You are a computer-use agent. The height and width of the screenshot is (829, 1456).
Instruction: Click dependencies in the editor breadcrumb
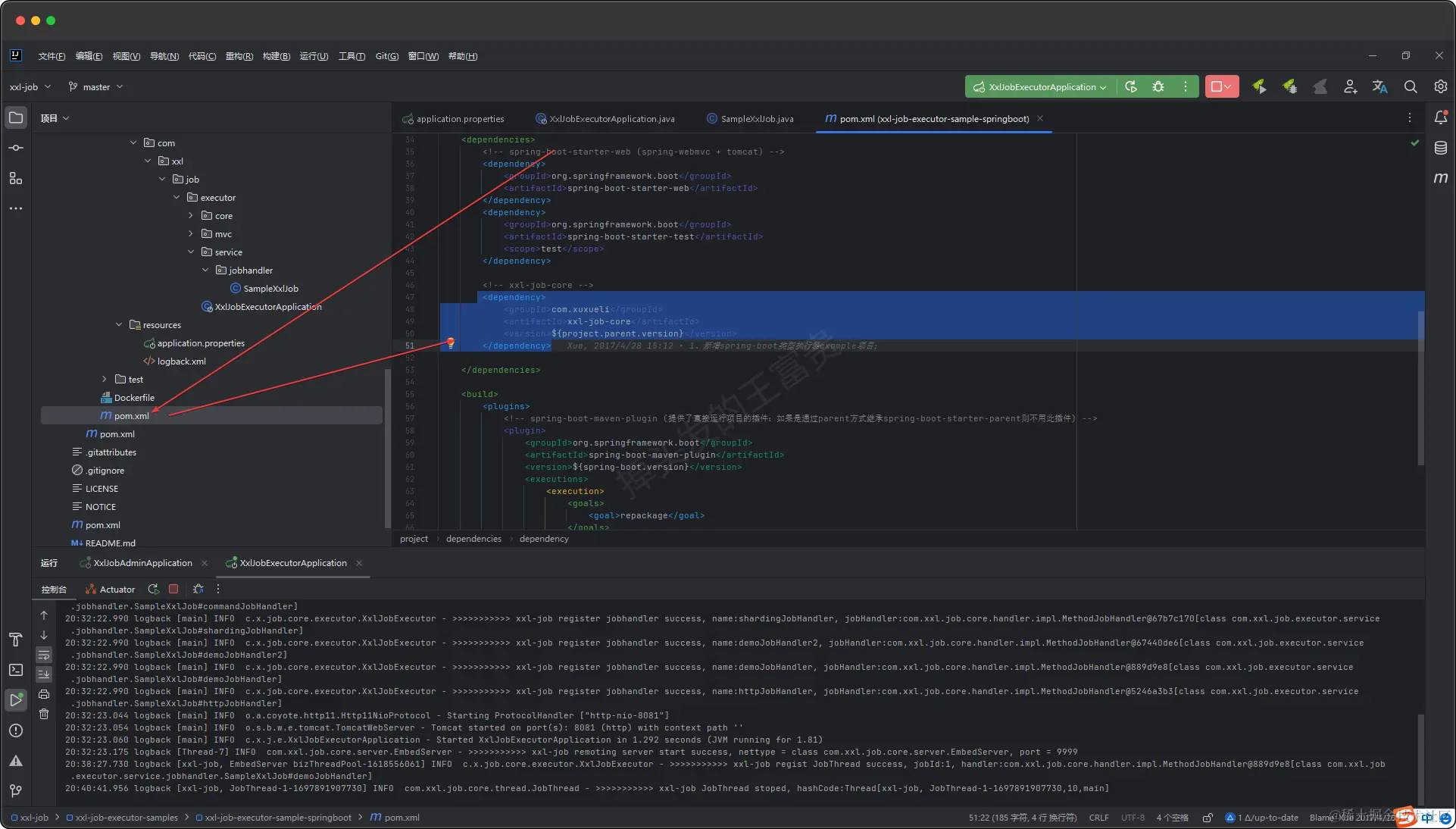[x=473, y=539]
